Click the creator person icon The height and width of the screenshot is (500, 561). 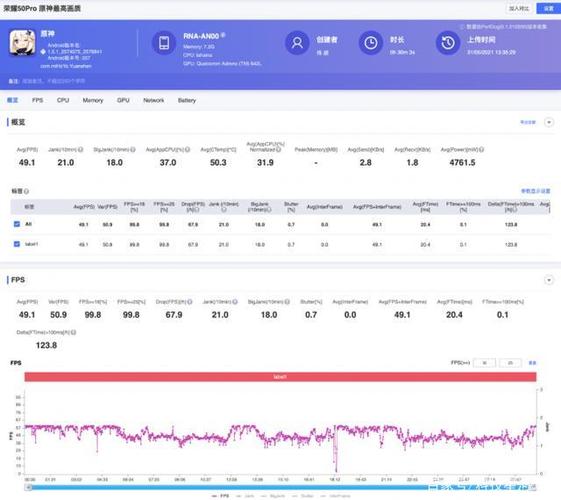coord(297,43)
